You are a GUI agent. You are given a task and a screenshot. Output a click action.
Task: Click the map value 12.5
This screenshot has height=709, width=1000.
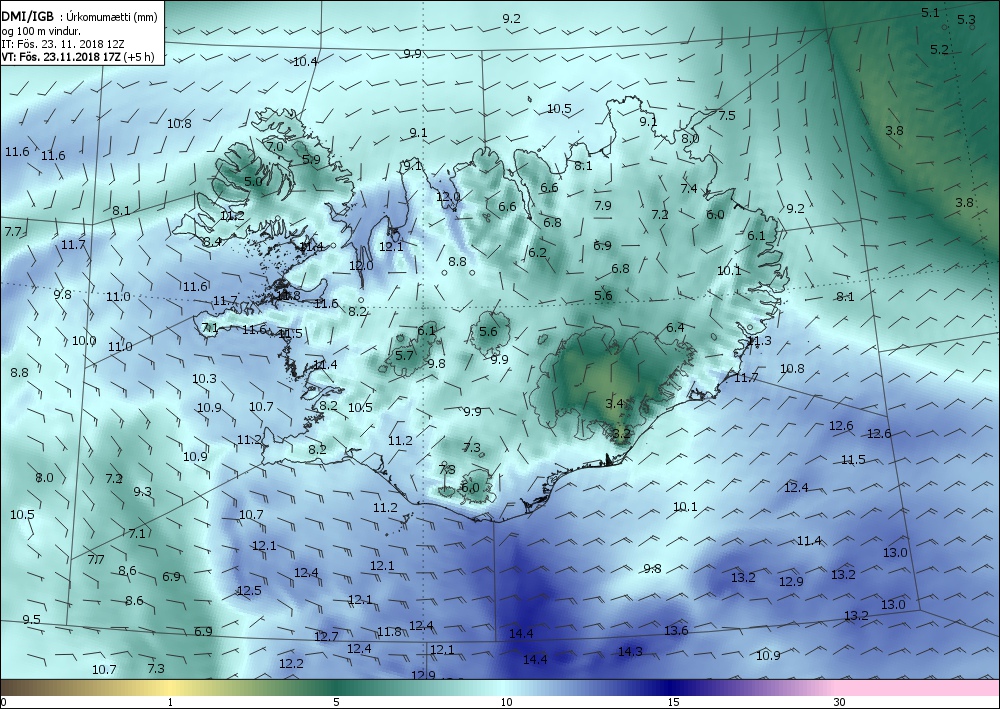249,590
